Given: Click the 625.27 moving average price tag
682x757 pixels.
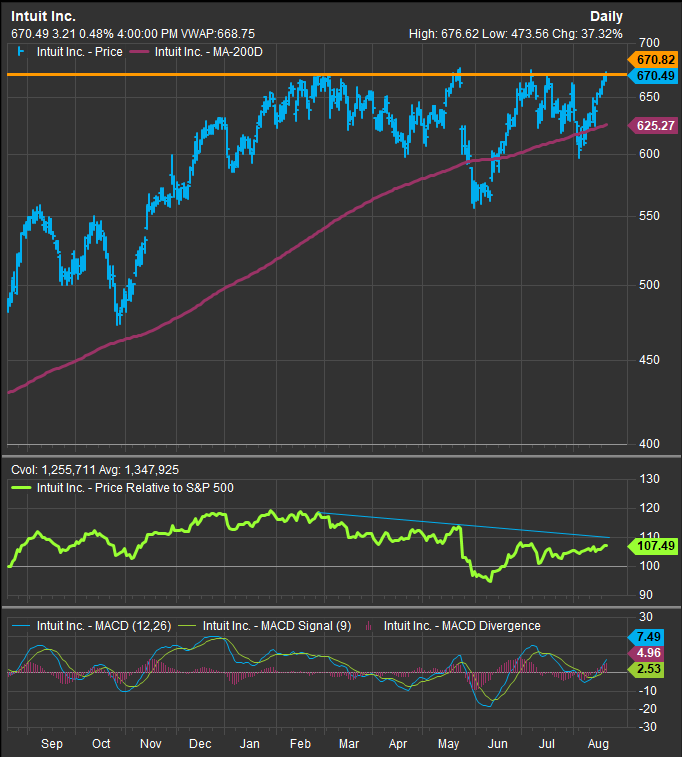Looking at the screenshot, I should (x=652, y=126).
